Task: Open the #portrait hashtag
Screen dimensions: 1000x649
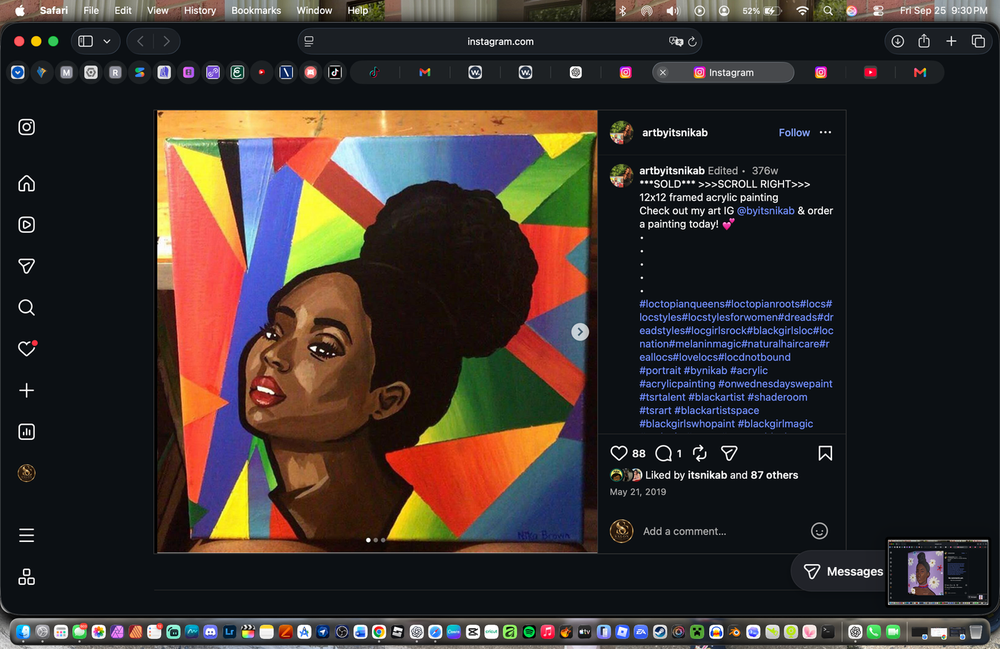Action: pyautogui.click(x=660, y=370)
